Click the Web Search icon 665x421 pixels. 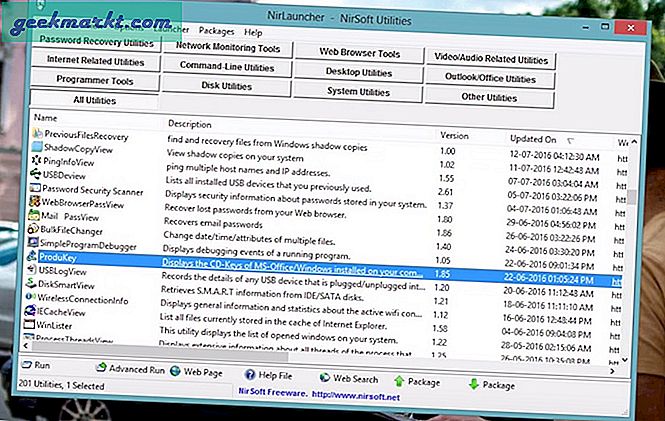(324, 377)
